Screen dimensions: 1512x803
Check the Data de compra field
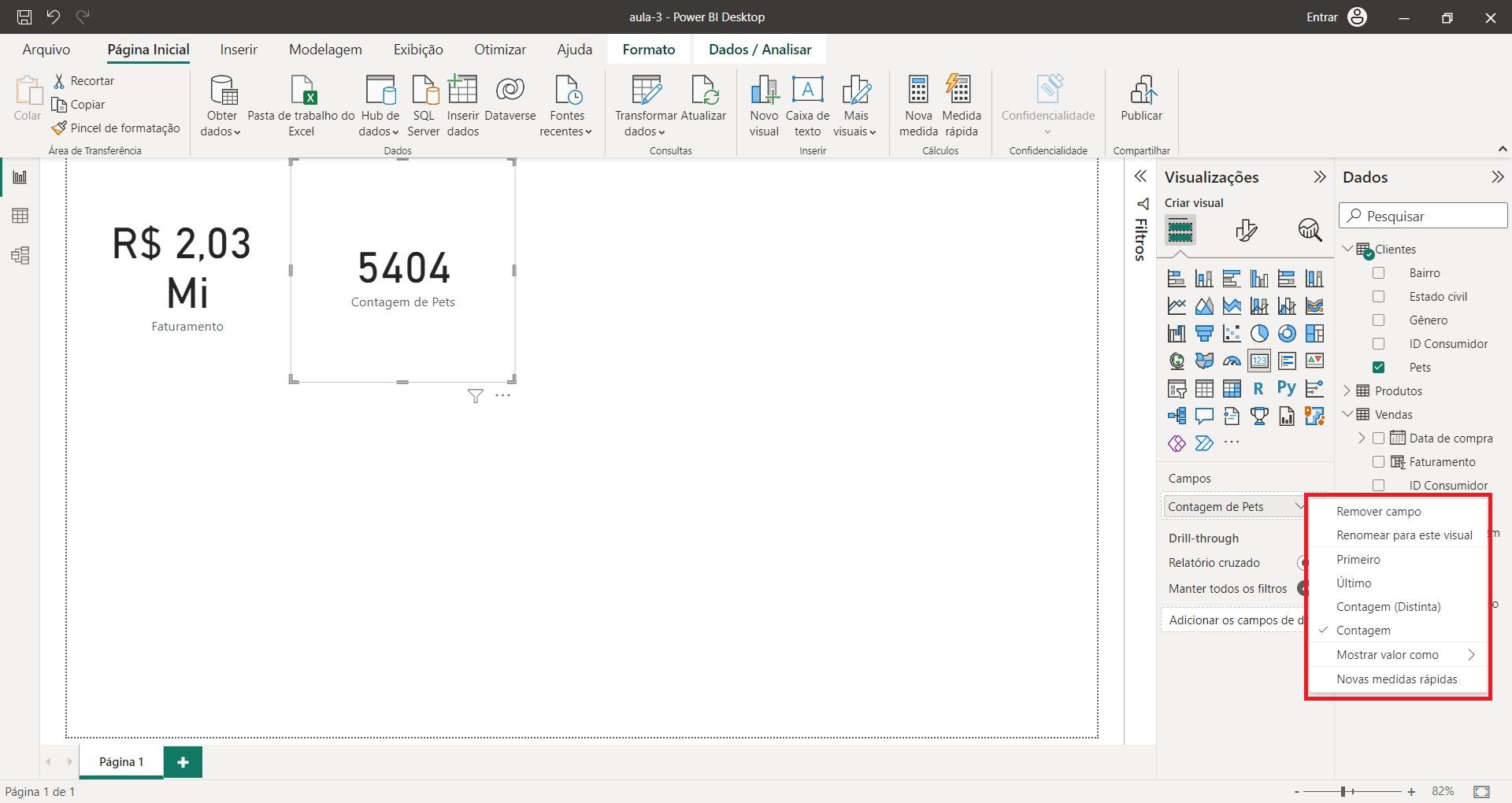(1378, 439)
